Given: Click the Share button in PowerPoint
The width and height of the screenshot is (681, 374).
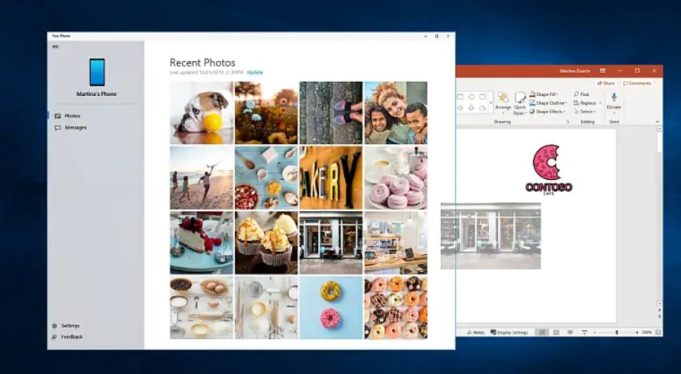Looking at the screenshot, I should (605, 83).
